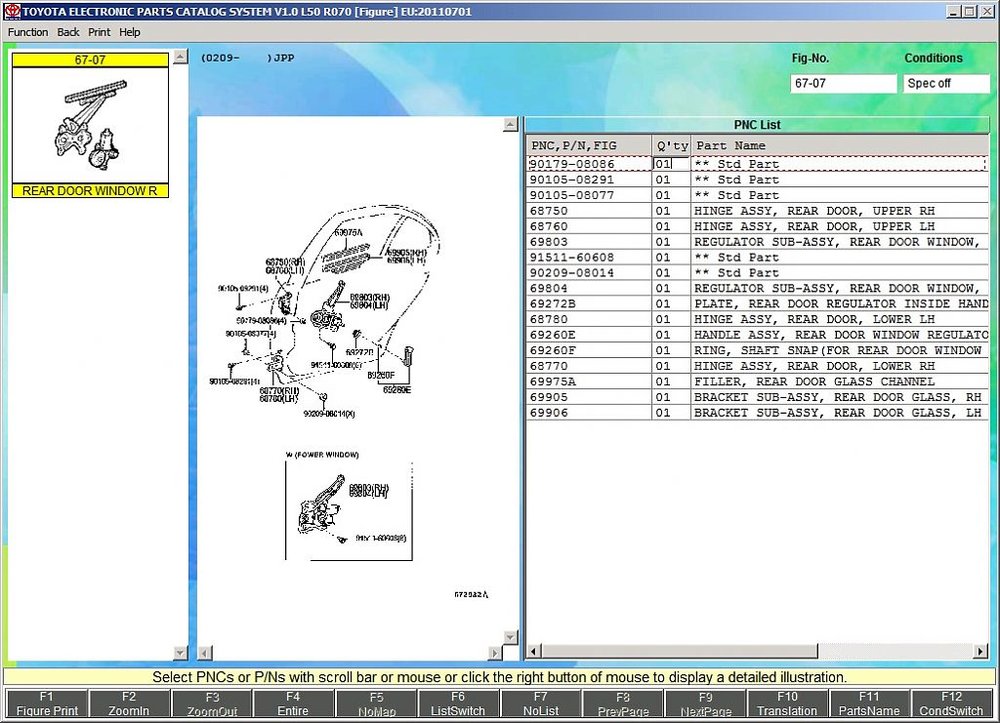Select the 90105-08291 row
Viewport: 1000px width, 723px height.
click(x=758, y=180)
